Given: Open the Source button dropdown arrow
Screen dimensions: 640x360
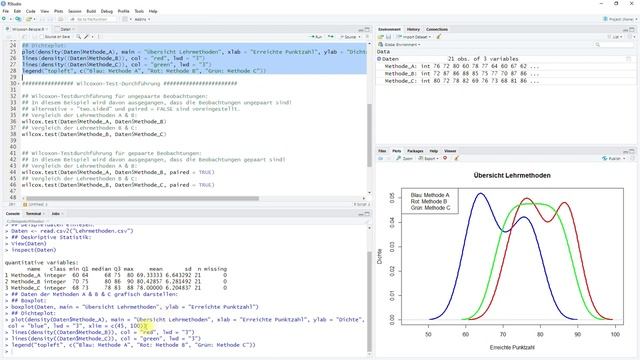Looking at the screenshot, I should pos(359,37).
